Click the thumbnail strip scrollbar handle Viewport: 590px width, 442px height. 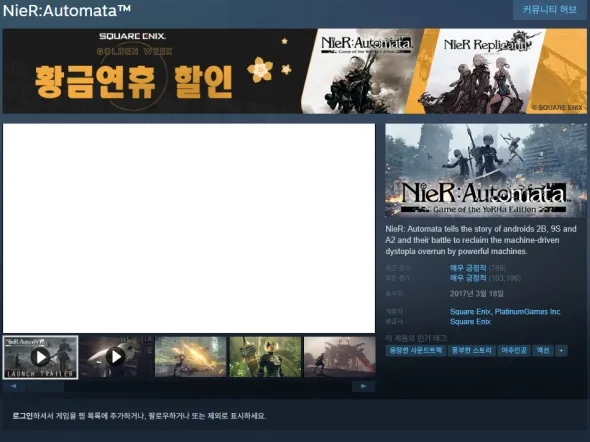[44, 386]
